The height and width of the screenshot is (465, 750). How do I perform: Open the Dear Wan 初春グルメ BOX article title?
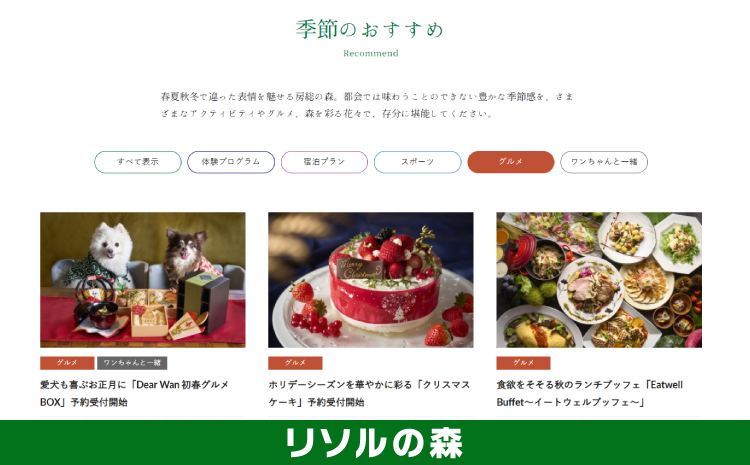point(135,393)
